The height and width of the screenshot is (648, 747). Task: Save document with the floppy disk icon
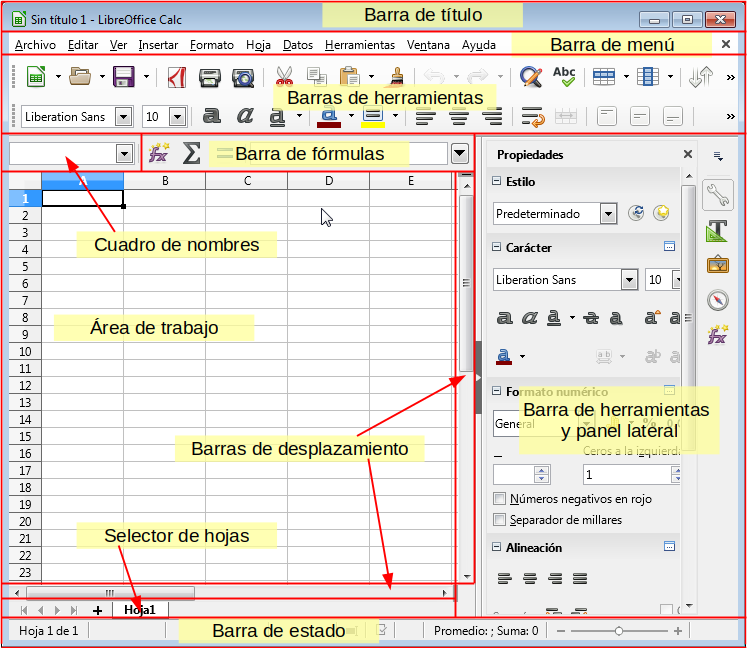[123, 77]
